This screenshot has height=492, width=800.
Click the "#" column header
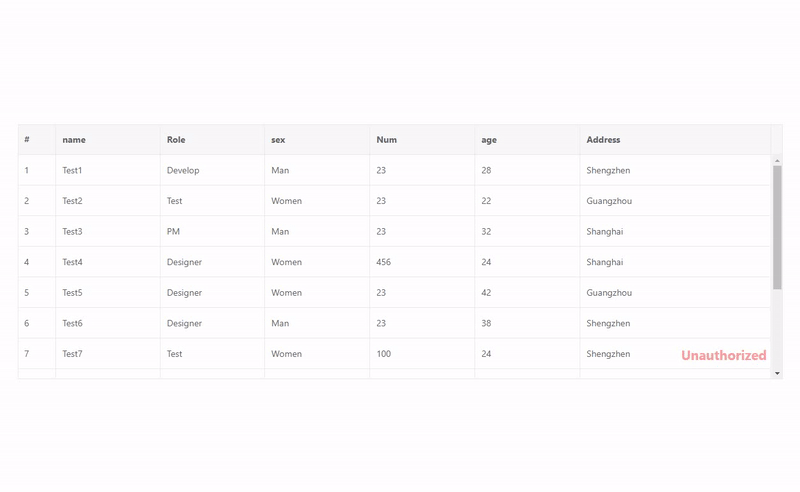tap(27, 140)
